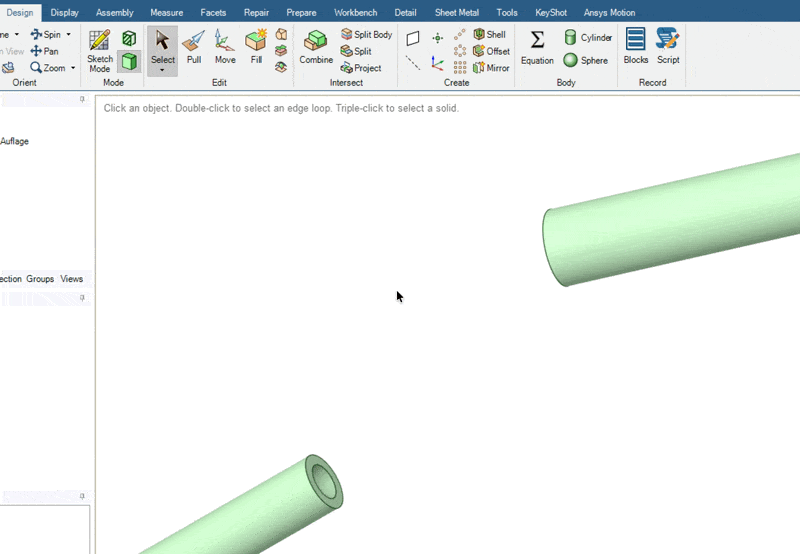Screen dimensions: 800x554
Task: Switch to the Sheet Metal ribbon tab
Action: pos(456,13)
